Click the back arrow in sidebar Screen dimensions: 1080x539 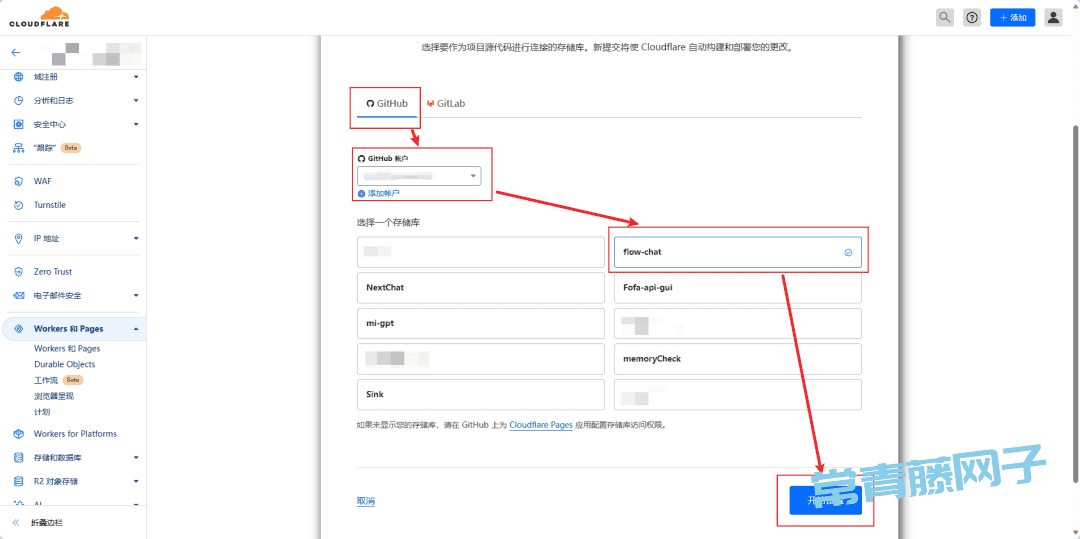click(x=16, y=52)
